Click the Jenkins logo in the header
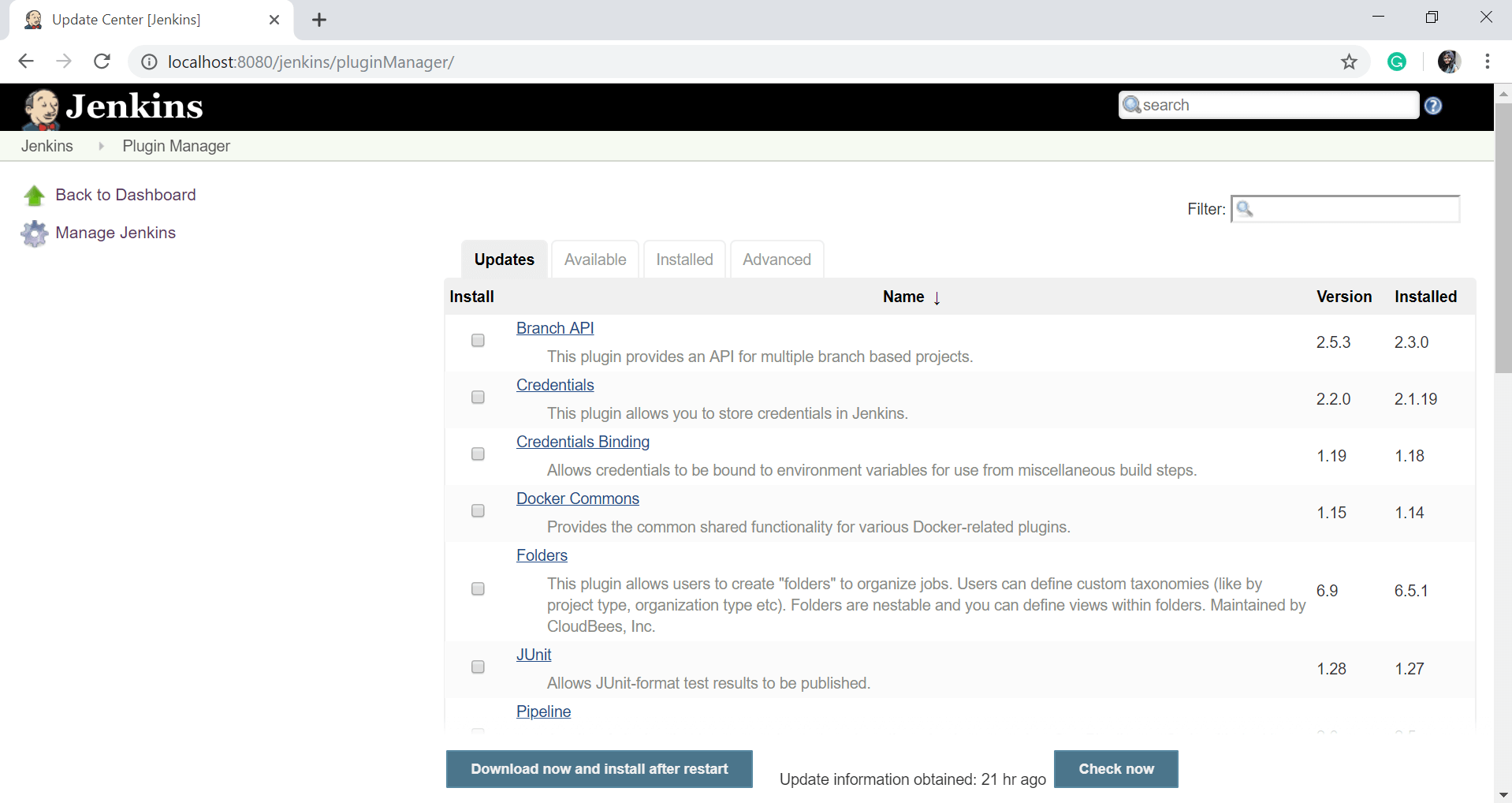The height and width of the screenshot is (803, 1512). click(x=113, y=107)
